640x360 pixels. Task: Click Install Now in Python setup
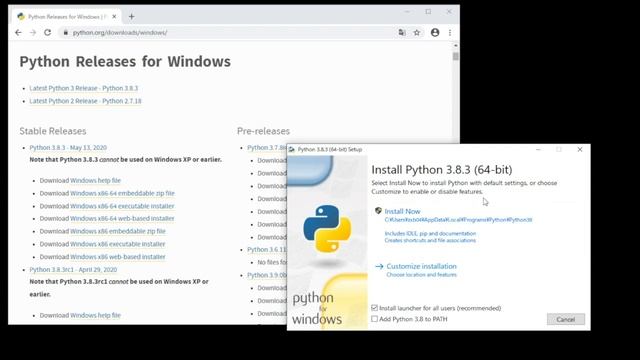(x=402, y=211)
